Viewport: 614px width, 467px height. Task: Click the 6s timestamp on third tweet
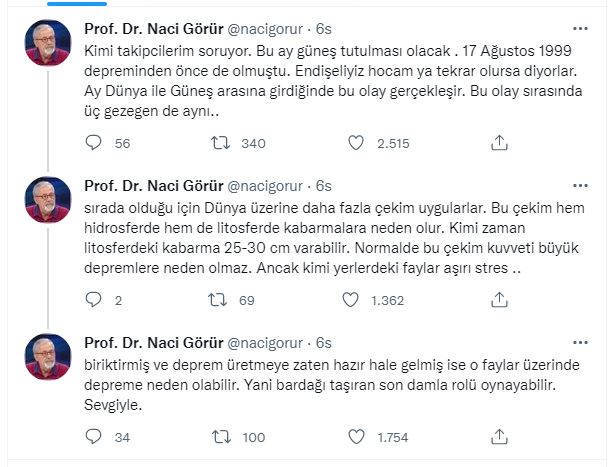(324, 342)
